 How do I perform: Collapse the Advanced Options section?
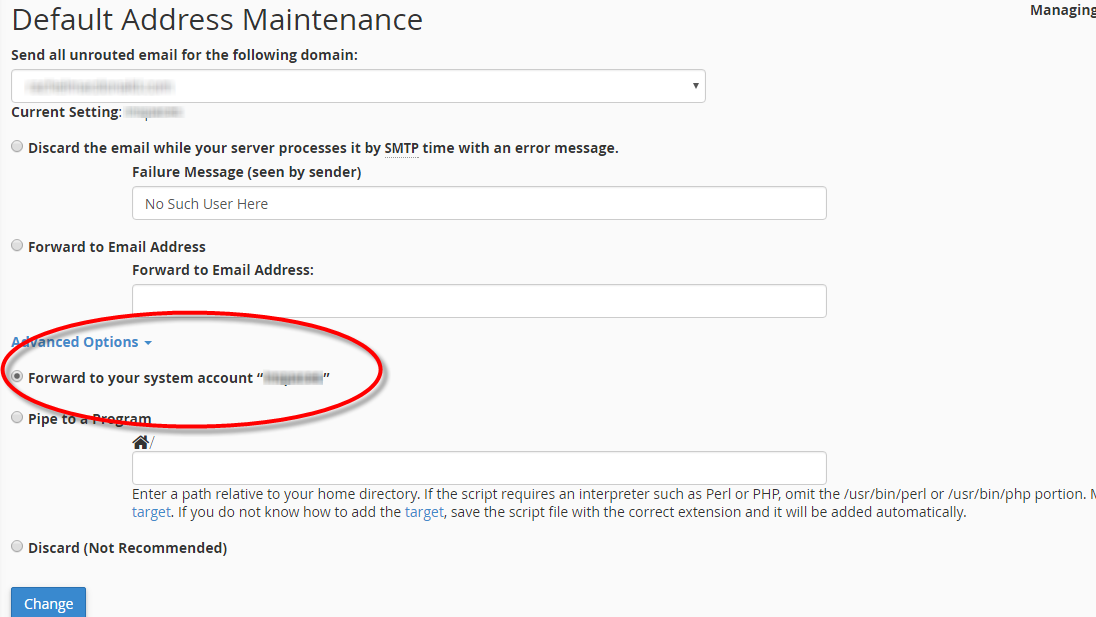81,342
